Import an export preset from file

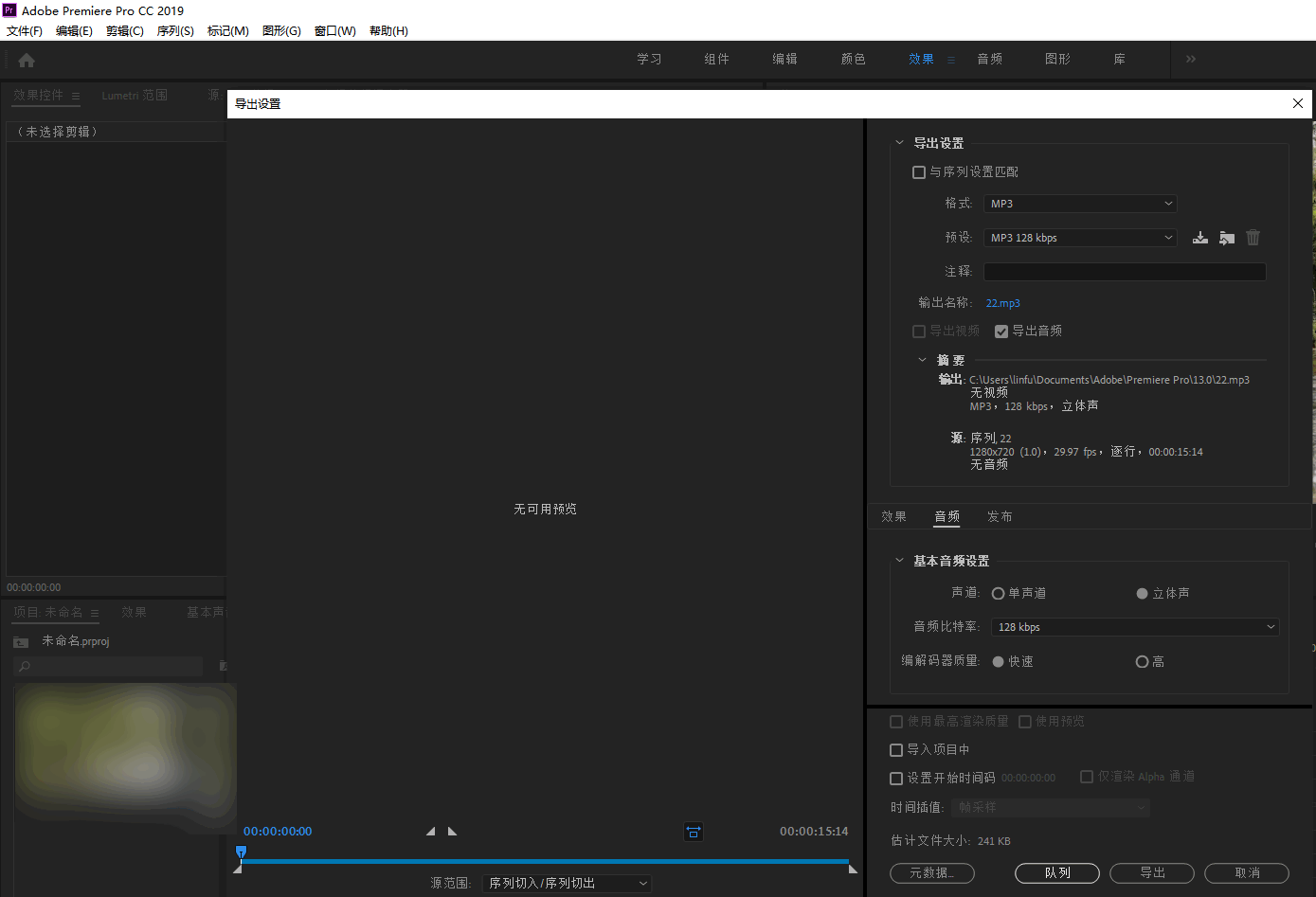(1227, 238)
